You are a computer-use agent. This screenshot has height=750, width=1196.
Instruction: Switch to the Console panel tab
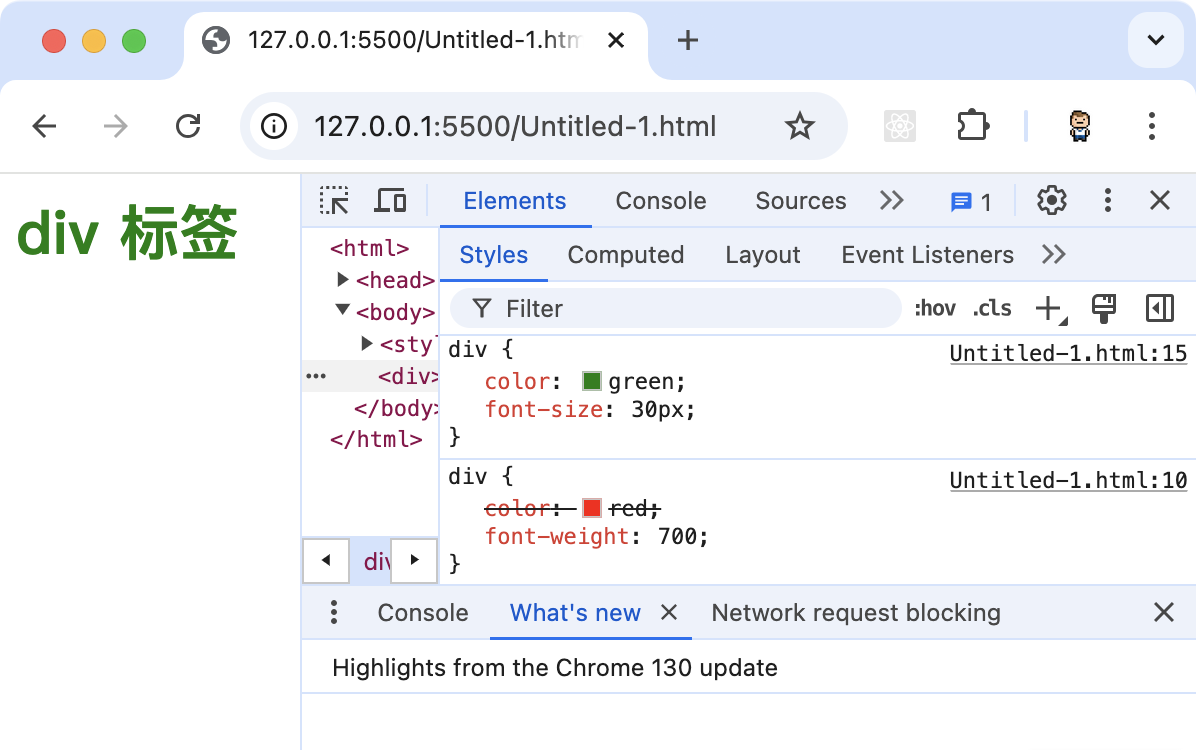[x=661, y=201]
